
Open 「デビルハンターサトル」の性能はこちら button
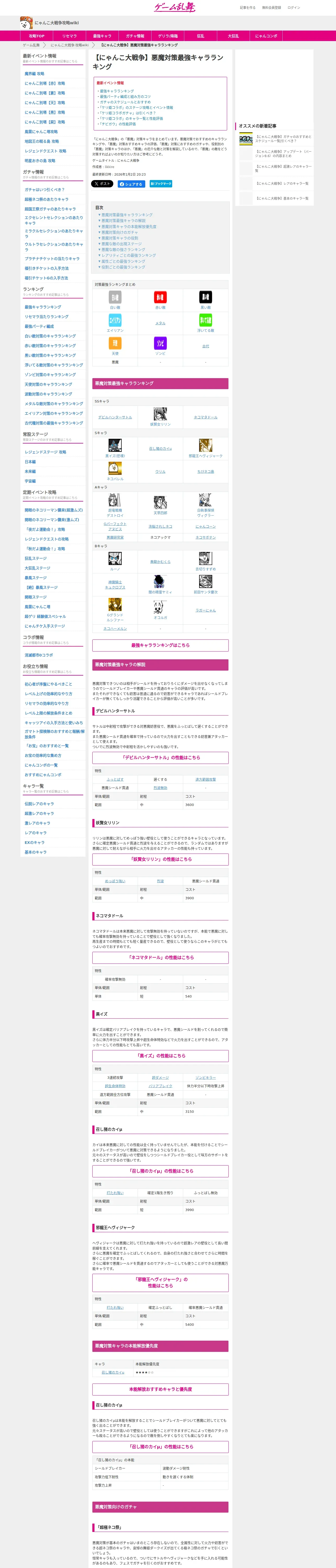(160, 758)
